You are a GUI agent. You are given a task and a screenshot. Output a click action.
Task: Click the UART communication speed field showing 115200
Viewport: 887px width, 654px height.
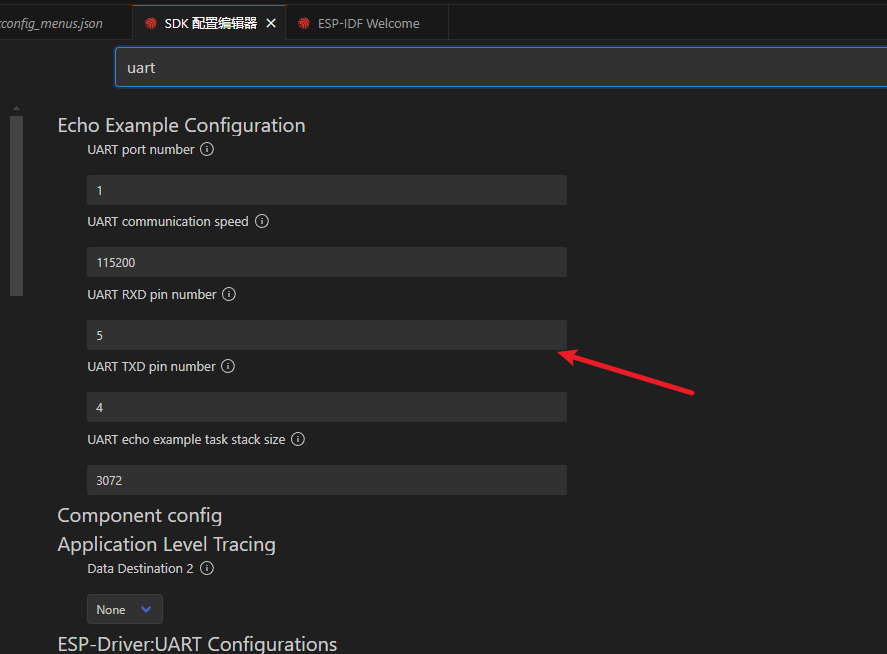coord(327,263)
